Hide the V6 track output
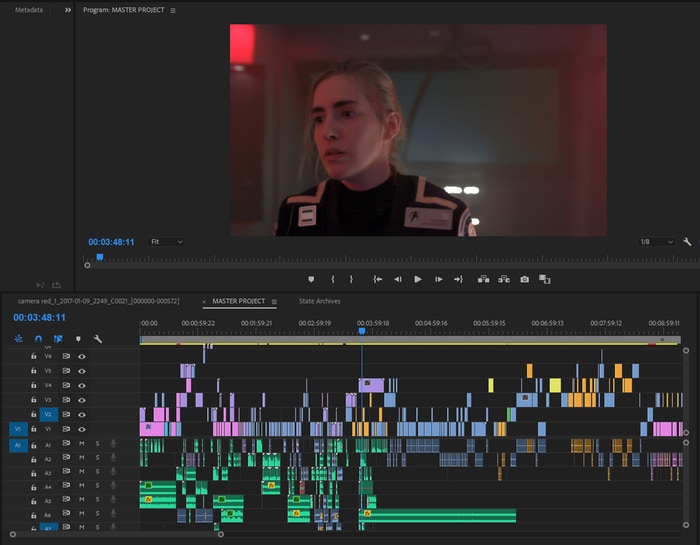Viewport: 700px width, 545px height. pos(82,356)
